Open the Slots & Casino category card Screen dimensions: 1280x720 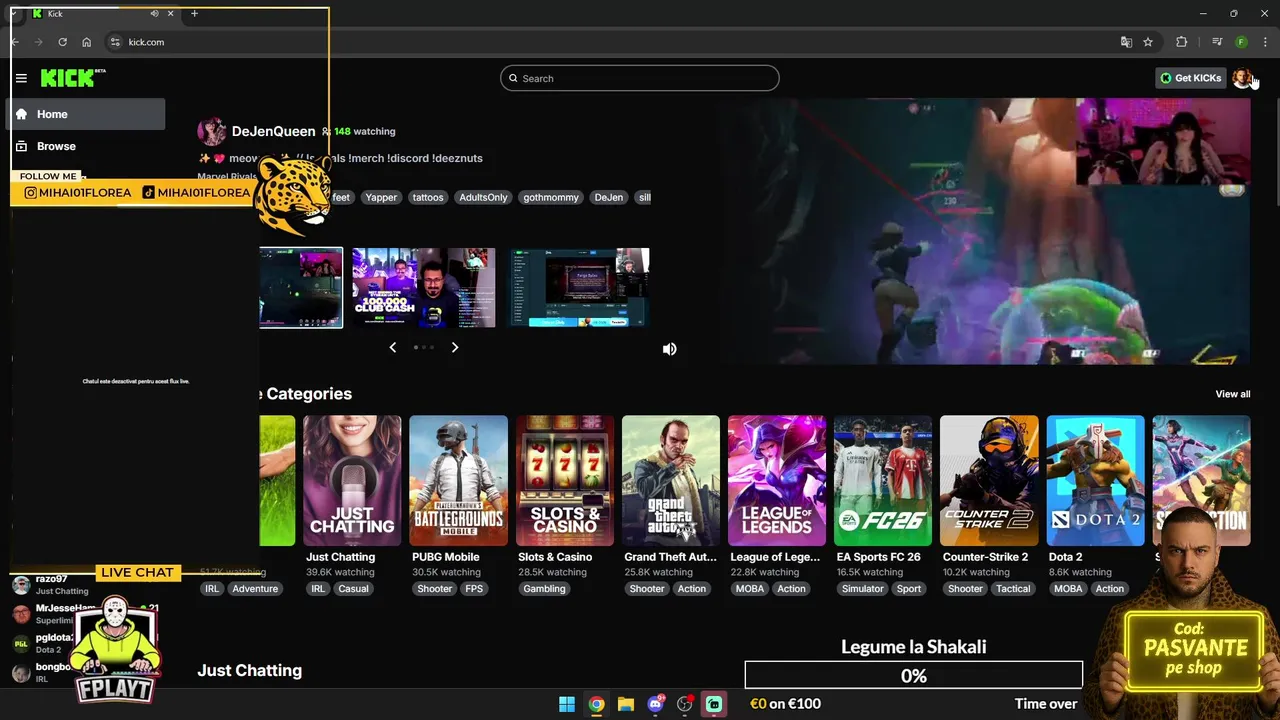click(565, 481)
